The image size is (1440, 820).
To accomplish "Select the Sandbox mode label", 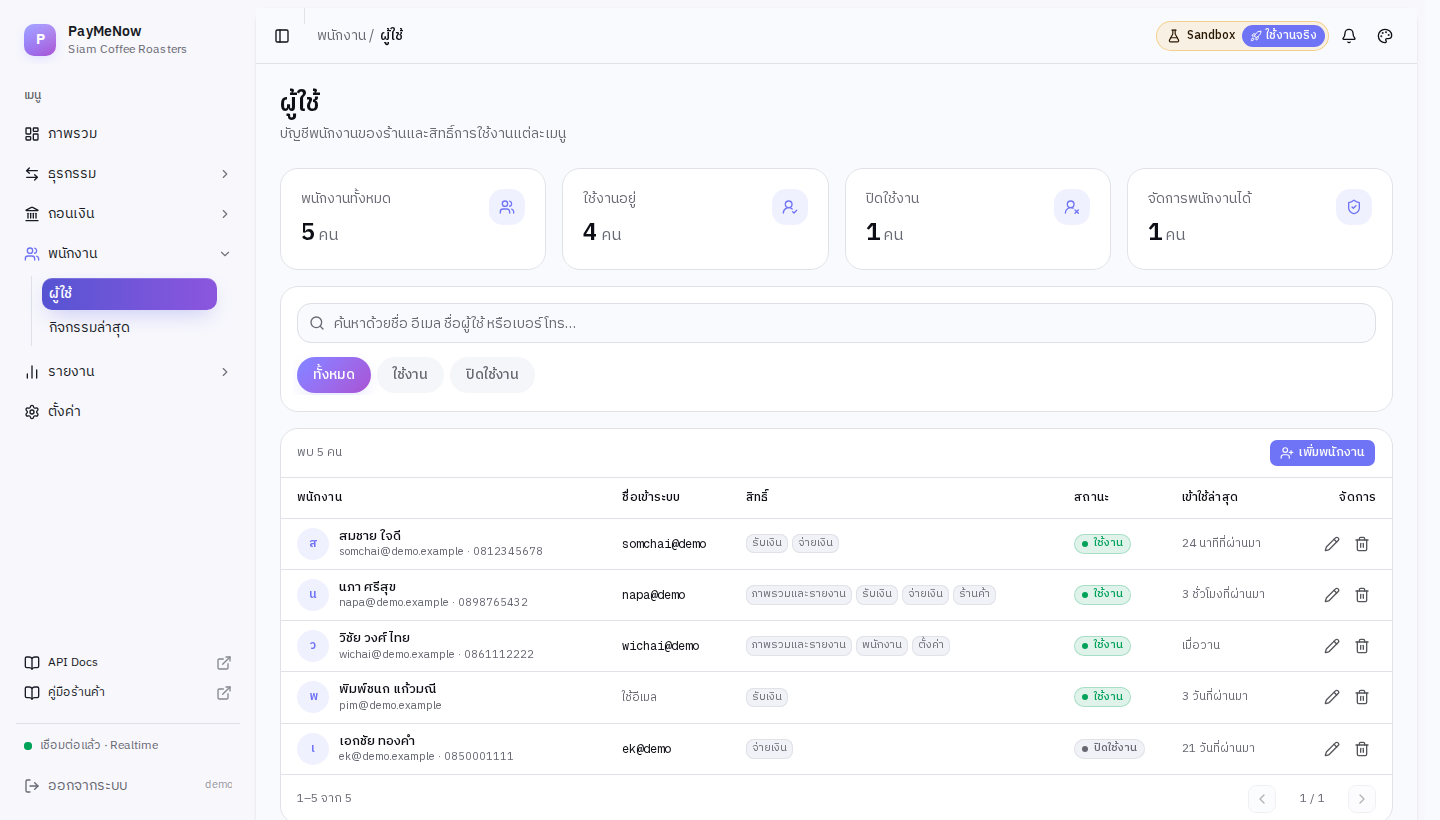I will 1201,36.
